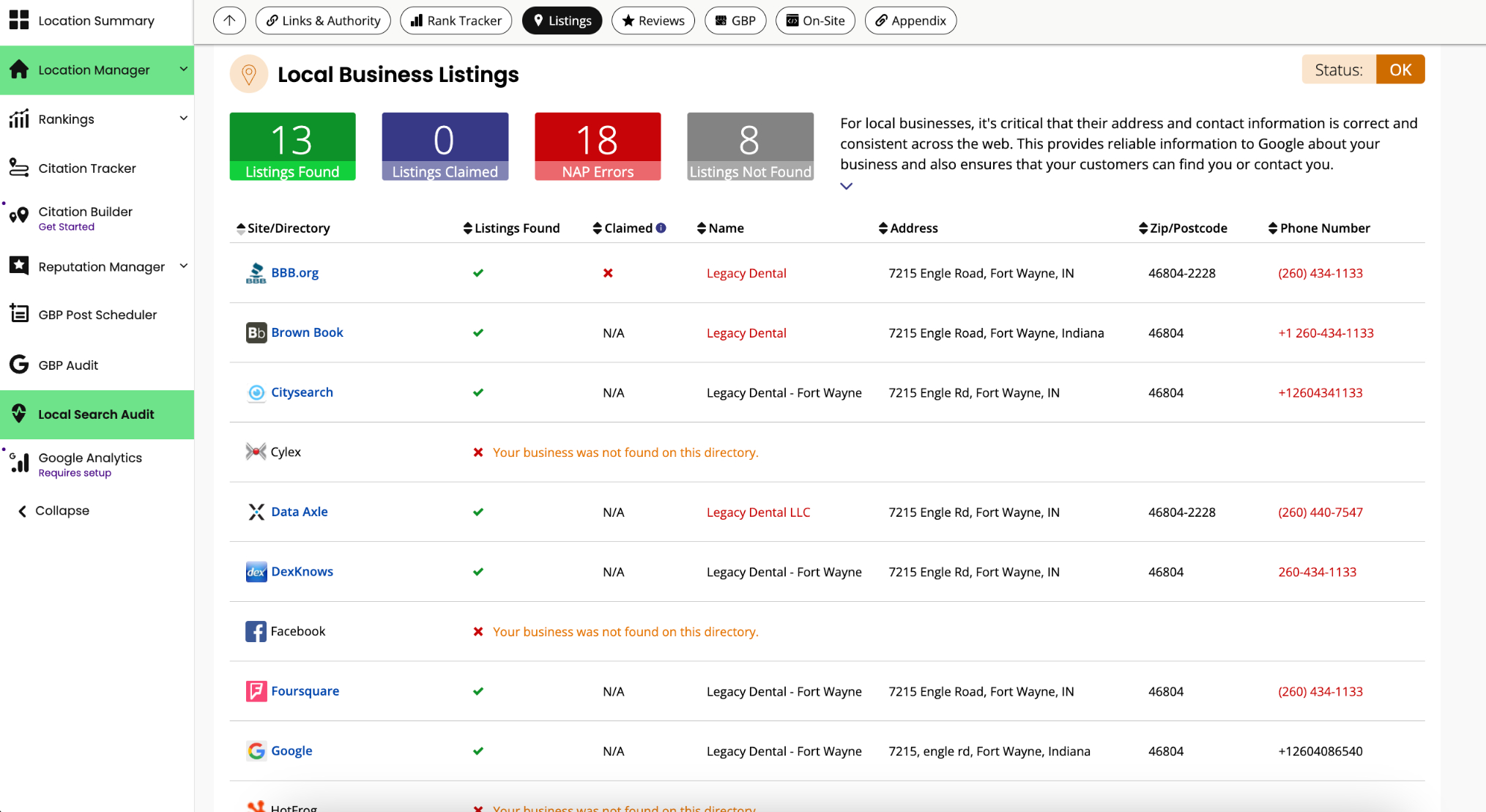Click the 18 NAP Errors tile
1486x812 pixels.
click(x=598, y=146)
